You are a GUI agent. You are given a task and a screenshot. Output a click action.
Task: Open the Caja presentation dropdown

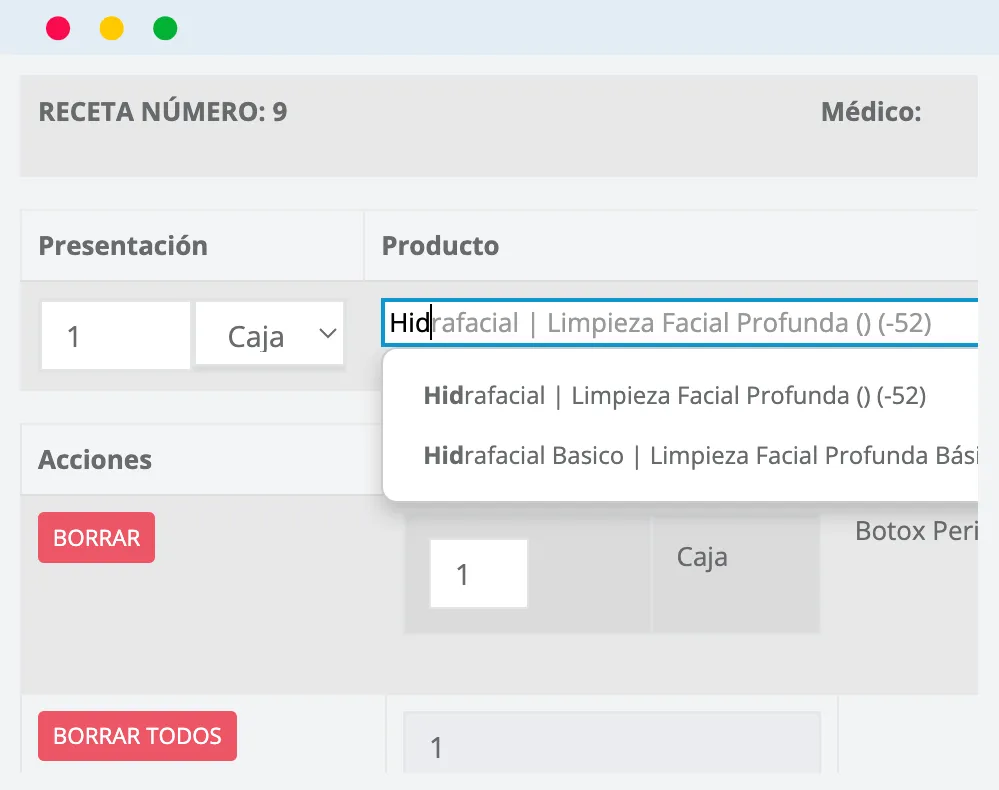(270, 334)
